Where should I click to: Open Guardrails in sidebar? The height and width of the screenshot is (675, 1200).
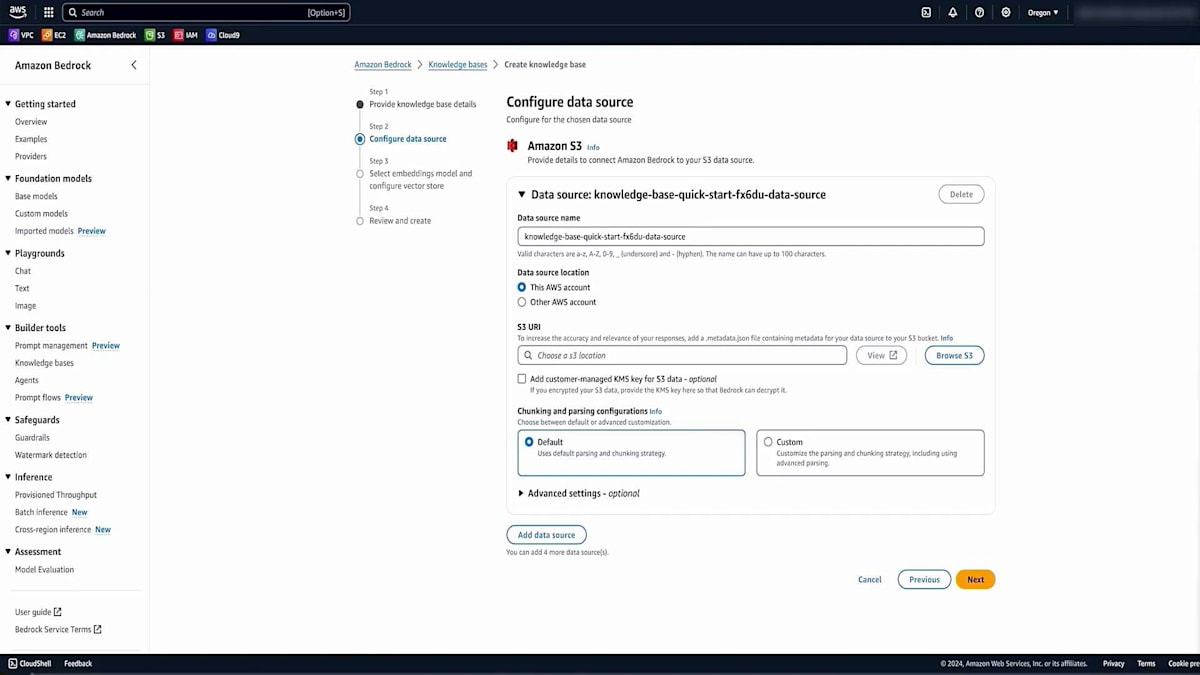tap(32, 438)
